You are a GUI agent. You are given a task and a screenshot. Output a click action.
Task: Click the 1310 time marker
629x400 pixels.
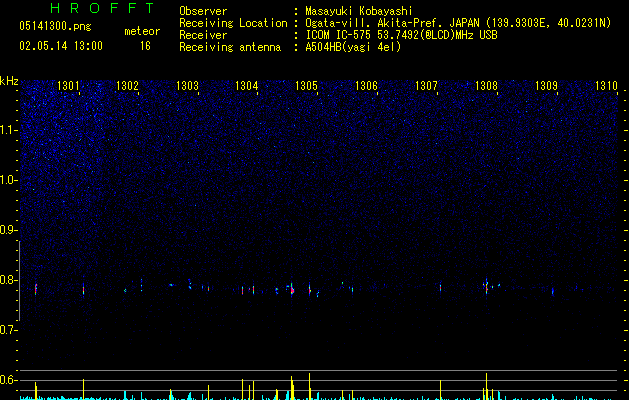point(606,86)
